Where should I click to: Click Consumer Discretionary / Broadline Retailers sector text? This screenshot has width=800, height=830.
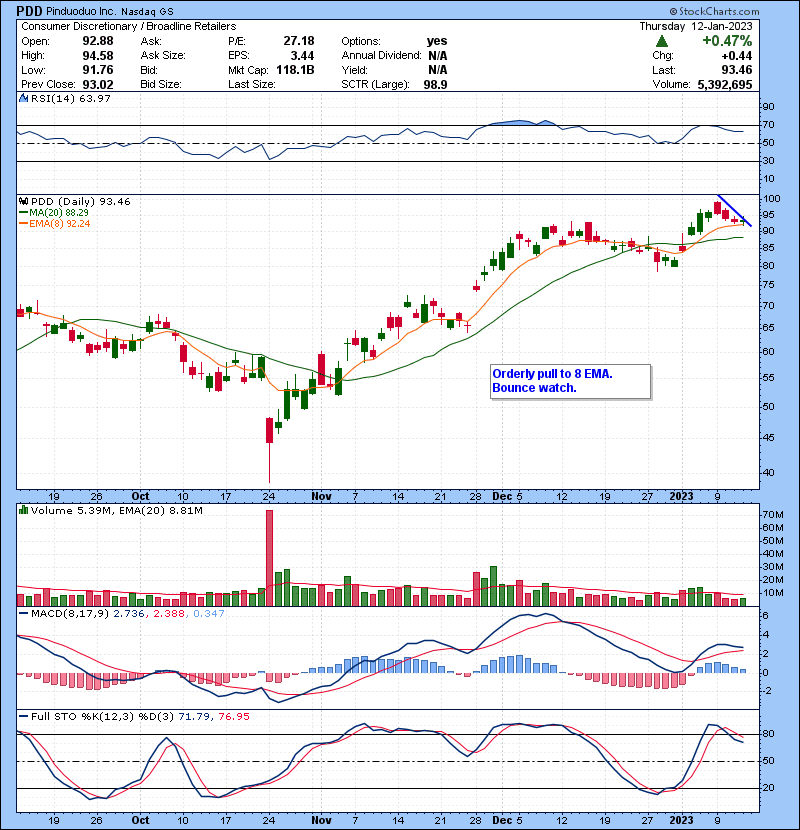tap(129, 26)
